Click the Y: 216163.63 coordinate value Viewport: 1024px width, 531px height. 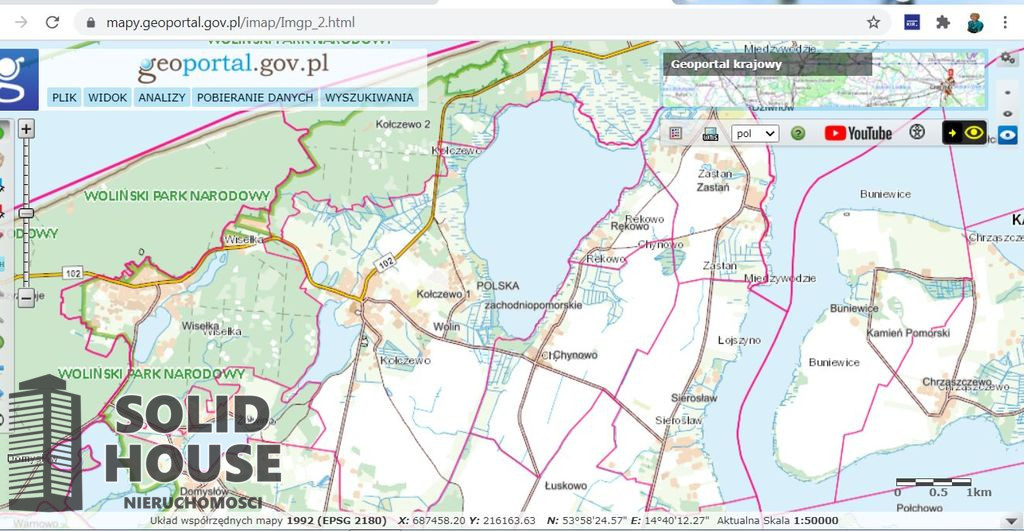[502, 521]
